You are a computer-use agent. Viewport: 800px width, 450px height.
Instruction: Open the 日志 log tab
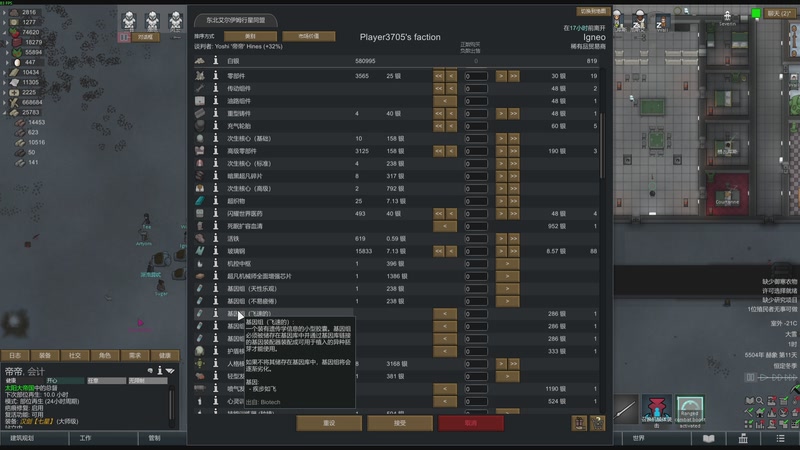pyautogui.click(x=15, y=355)
